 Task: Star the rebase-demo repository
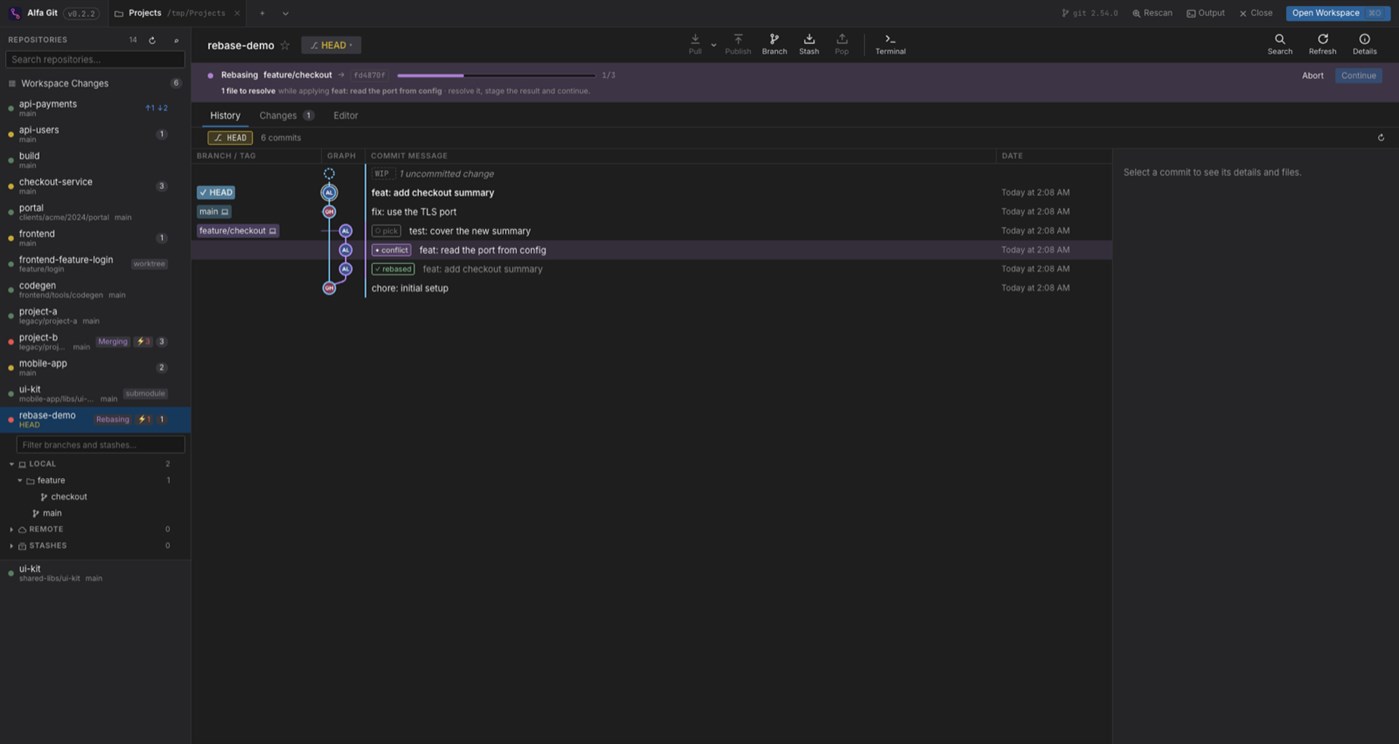point(285,45)
